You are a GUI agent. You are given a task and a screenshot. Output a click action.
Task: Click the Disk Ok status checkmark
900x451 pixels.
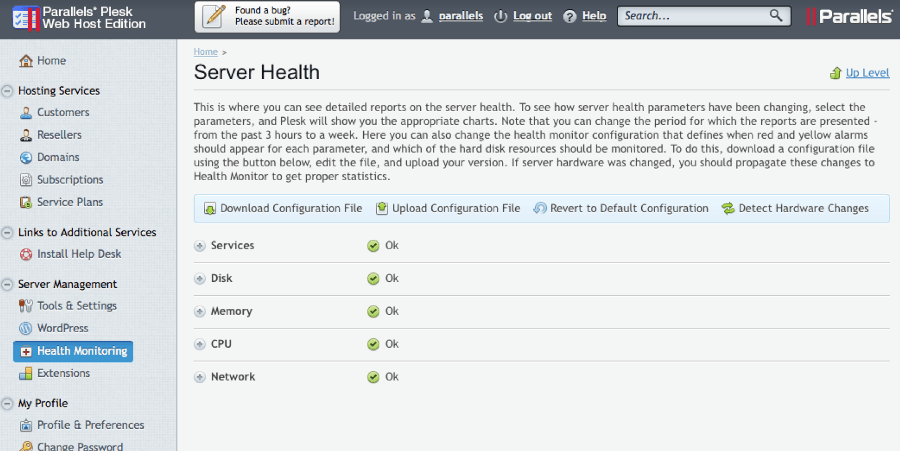[x=373, y=279]
